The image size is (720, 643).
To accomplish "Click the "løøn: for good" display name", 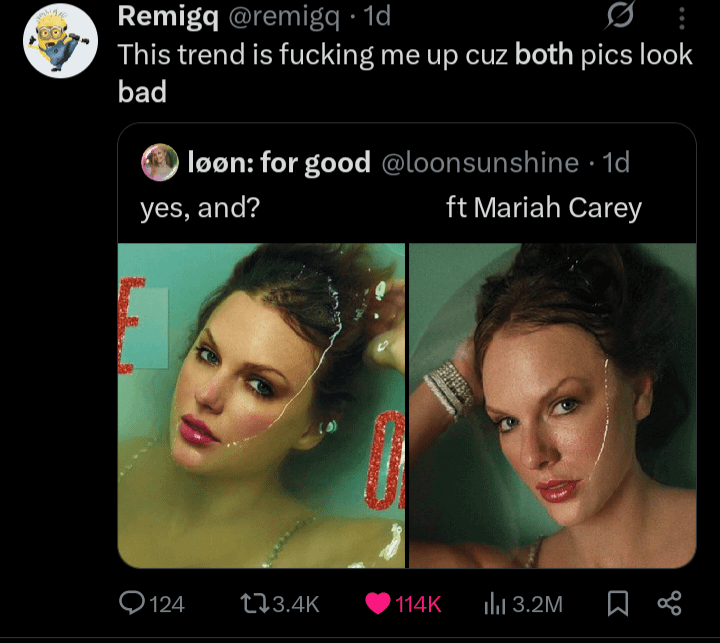I will point(279,162).
